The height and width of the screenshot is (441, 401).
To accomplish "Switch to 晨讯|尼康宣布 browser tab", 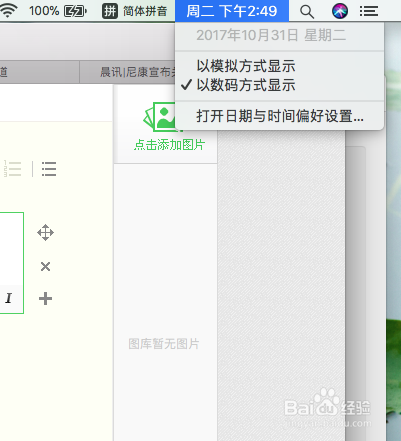I will pyautogui.click(x=127, y=72).
